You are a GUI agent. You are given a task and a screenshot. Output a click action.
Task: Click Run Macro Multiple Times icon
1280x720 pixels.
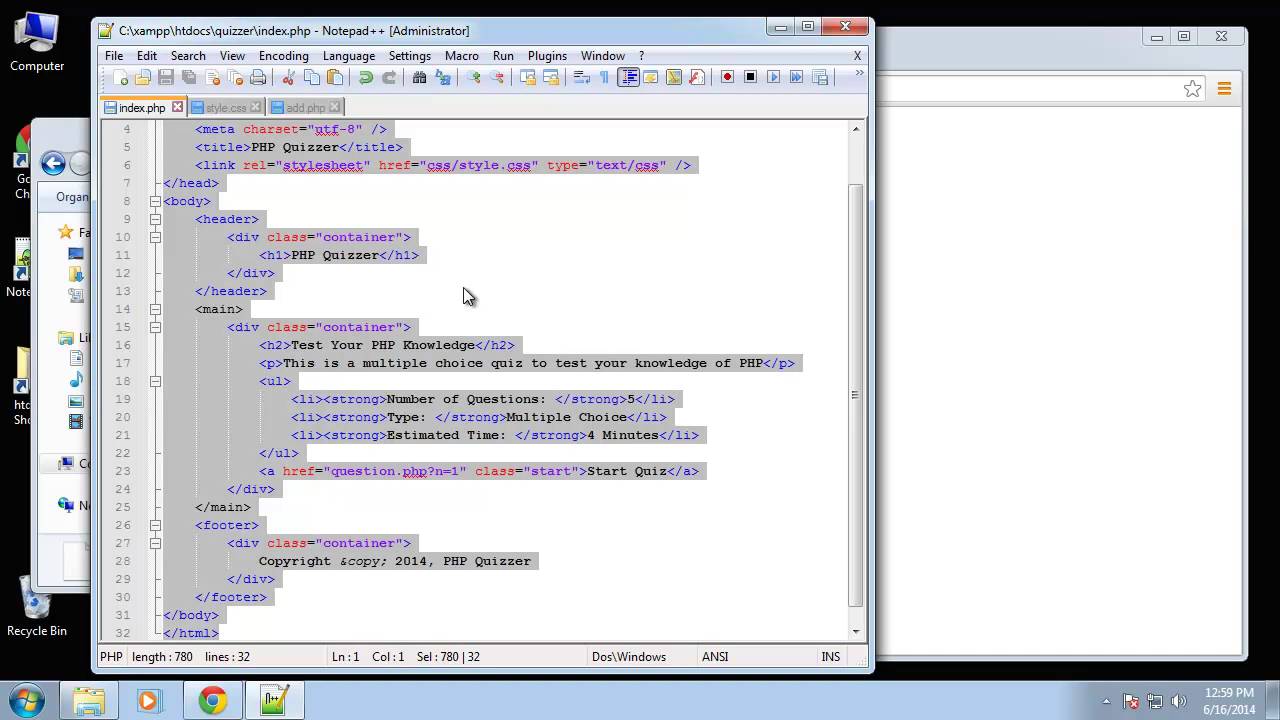(x=796, y=77)
